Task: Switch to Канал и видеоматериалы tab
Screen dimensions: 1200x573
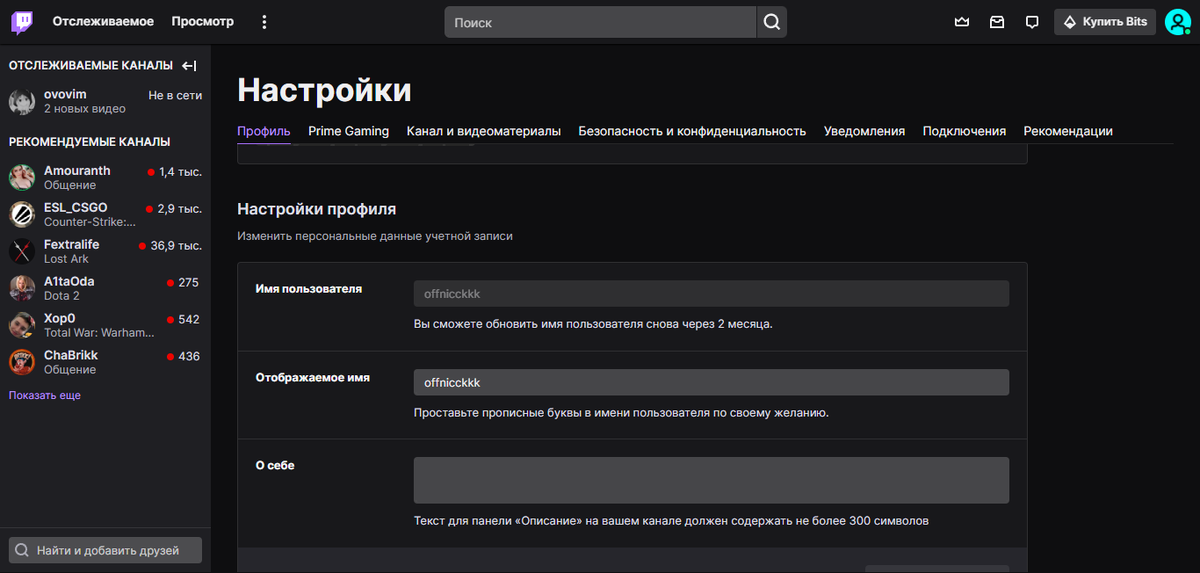Action: tap(484, 131)
